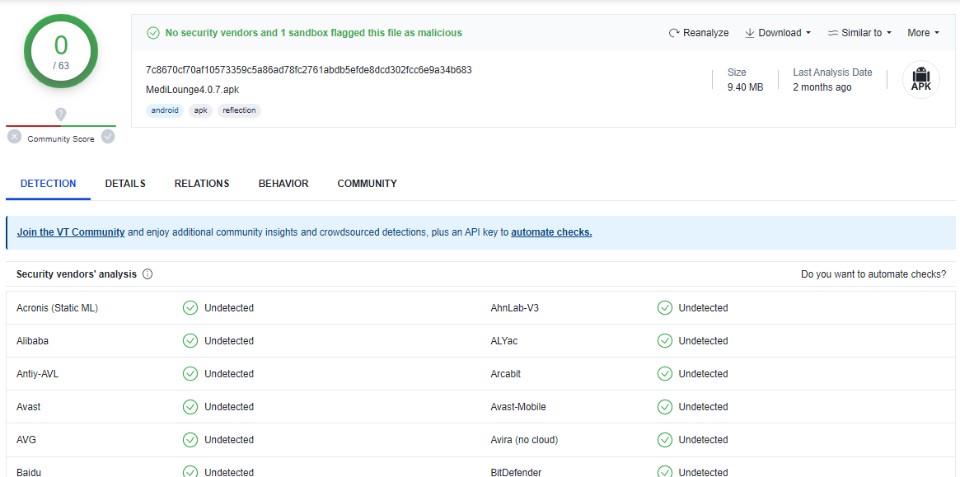The image size is (960, 477).
Task: Click the ALYac vendor name
Action: pos(504,341)
